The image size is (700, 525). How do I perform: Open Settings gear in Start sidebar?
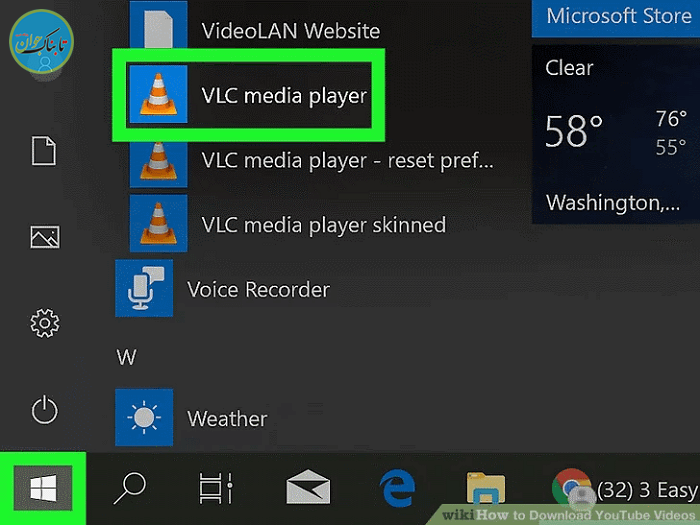coord(45,323)
